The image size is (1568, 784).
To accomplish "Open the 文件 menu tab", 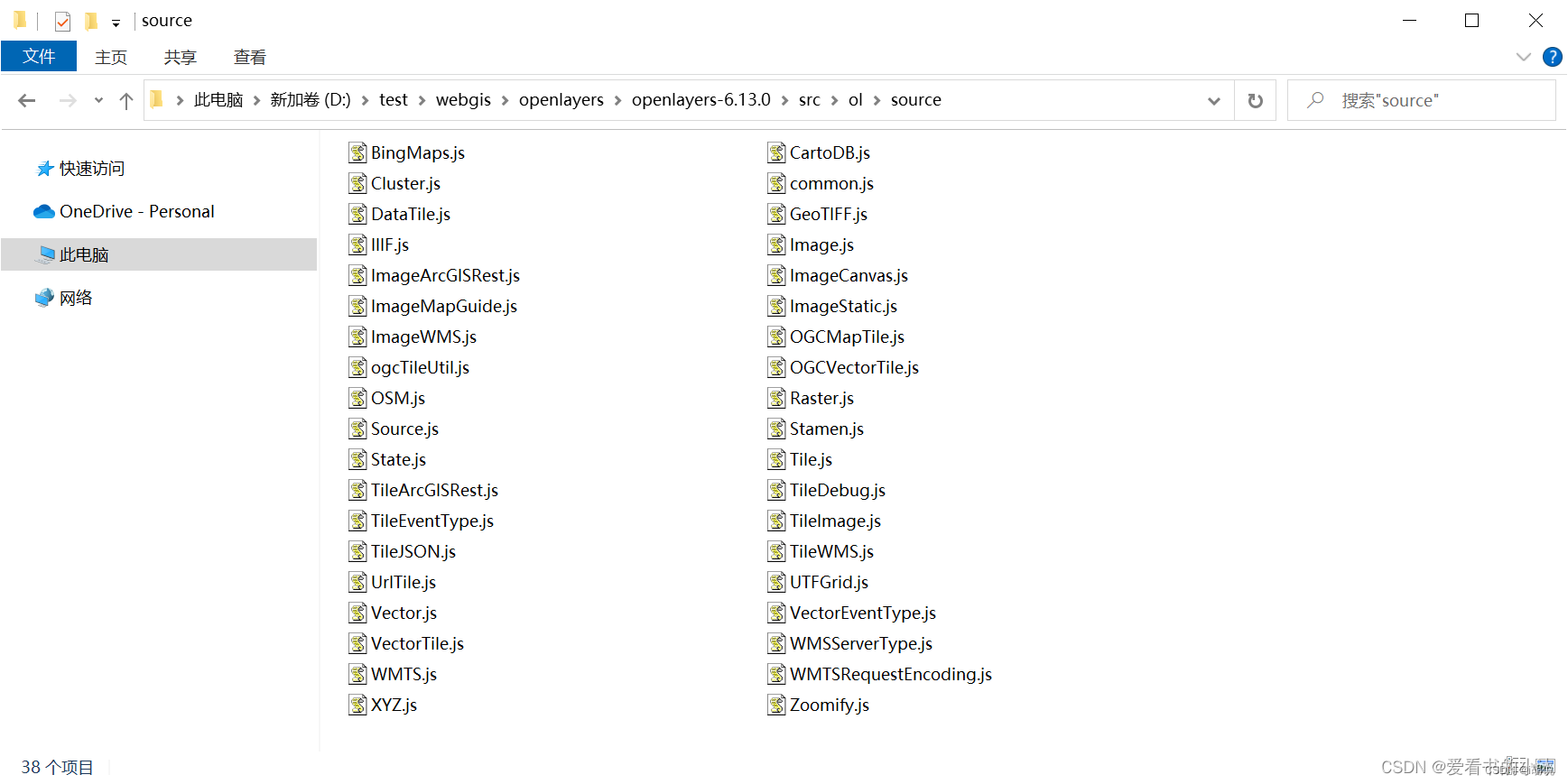I will point(39,57).
